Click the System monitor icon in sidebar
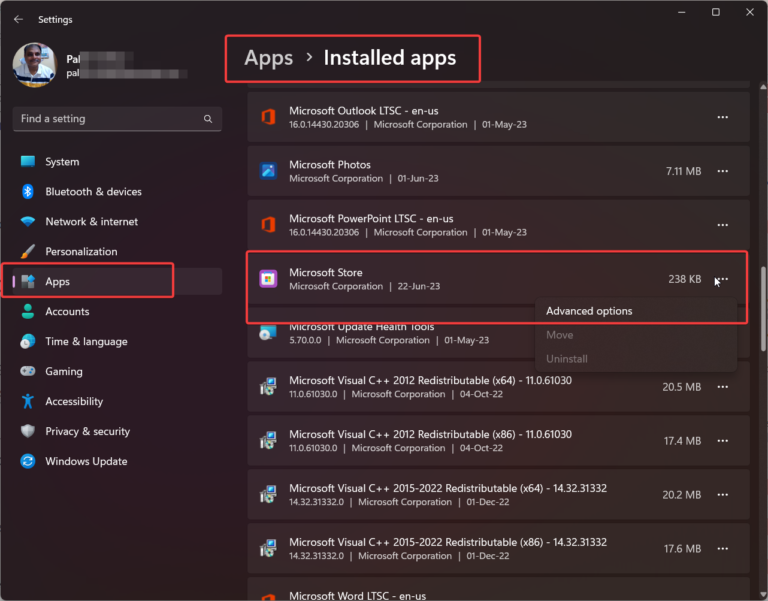This screenshot has height=601, width=768. coord(28,161)
